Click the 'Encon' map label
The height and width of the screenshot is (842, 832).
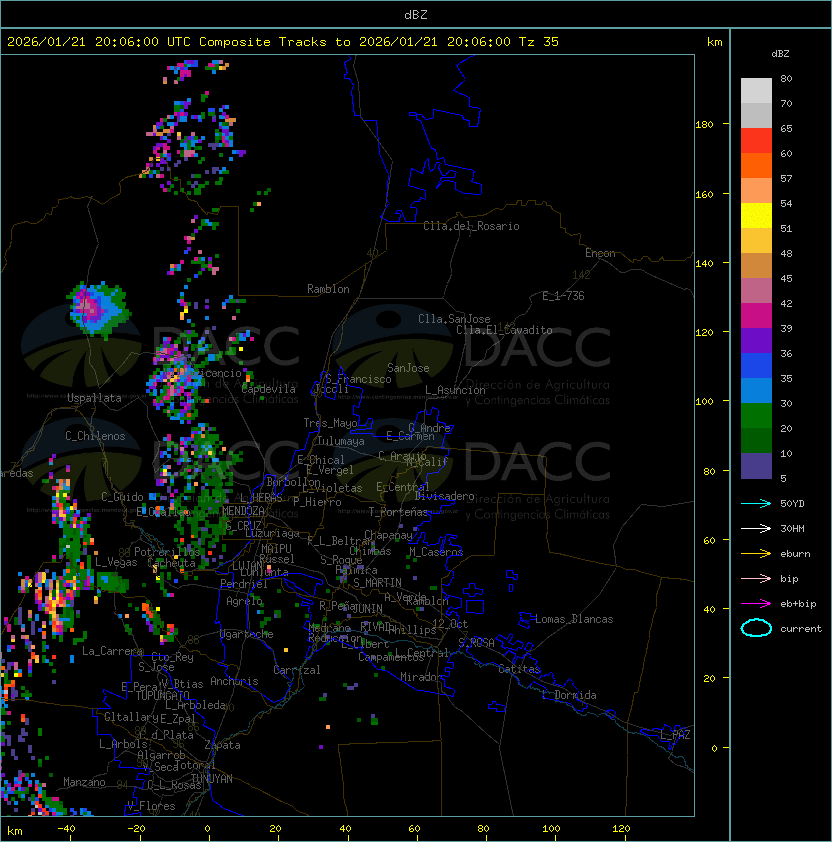coord(600,253)
